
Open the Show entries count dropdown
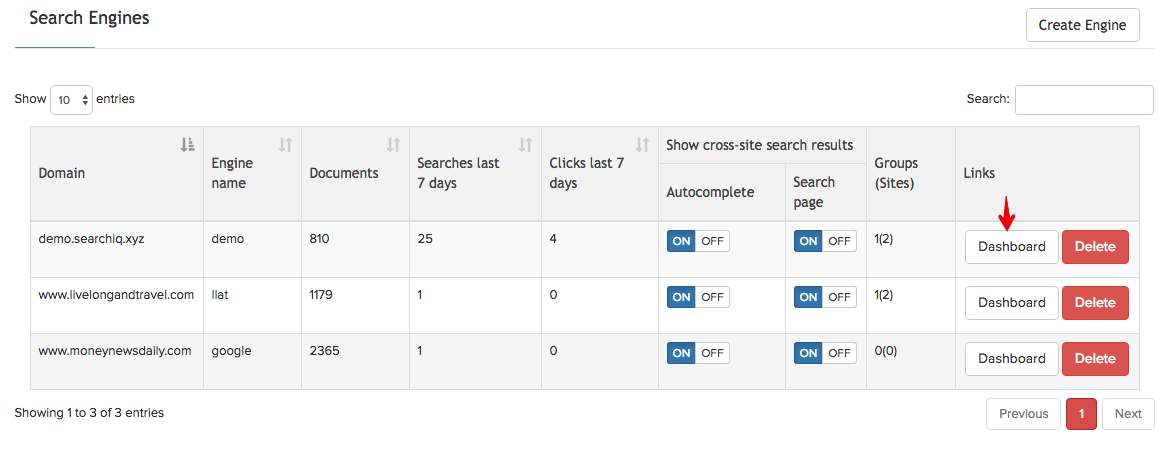coord(71,100)
